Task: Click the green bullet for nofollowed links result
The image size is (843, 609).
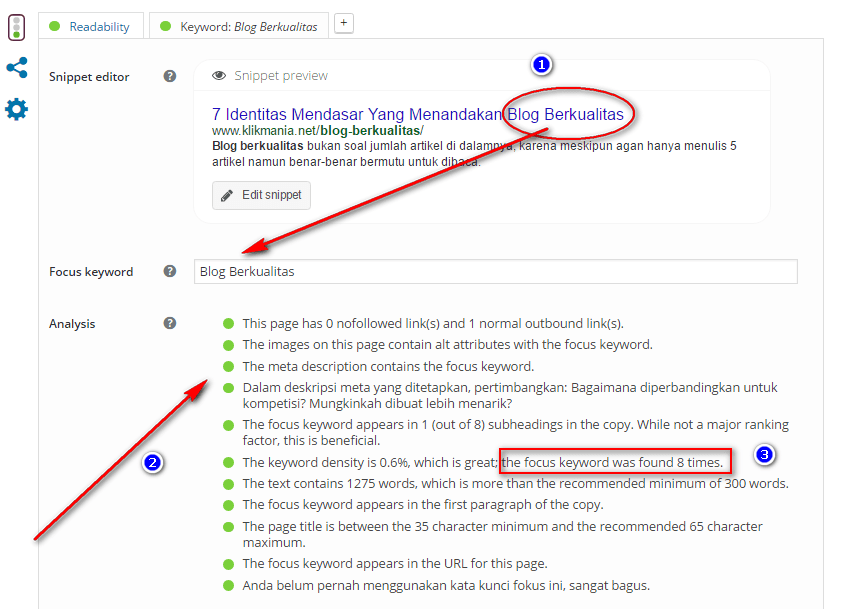Action: pos(229,323)
